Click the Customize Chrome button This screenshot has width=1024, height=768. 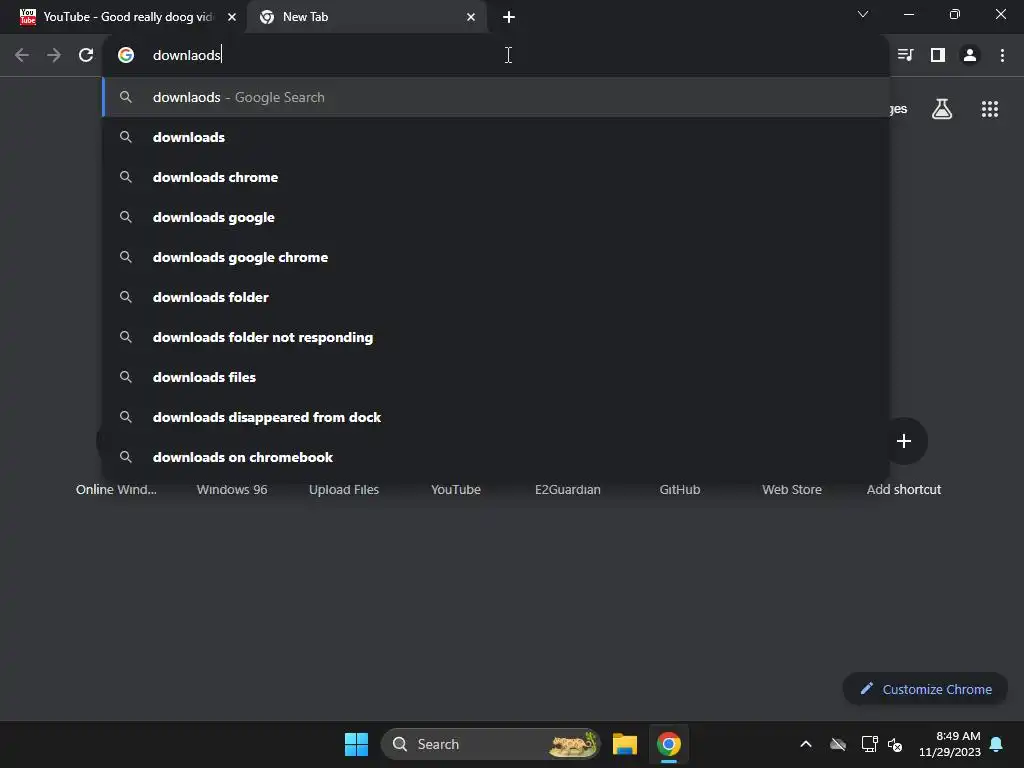coord(925,689)
